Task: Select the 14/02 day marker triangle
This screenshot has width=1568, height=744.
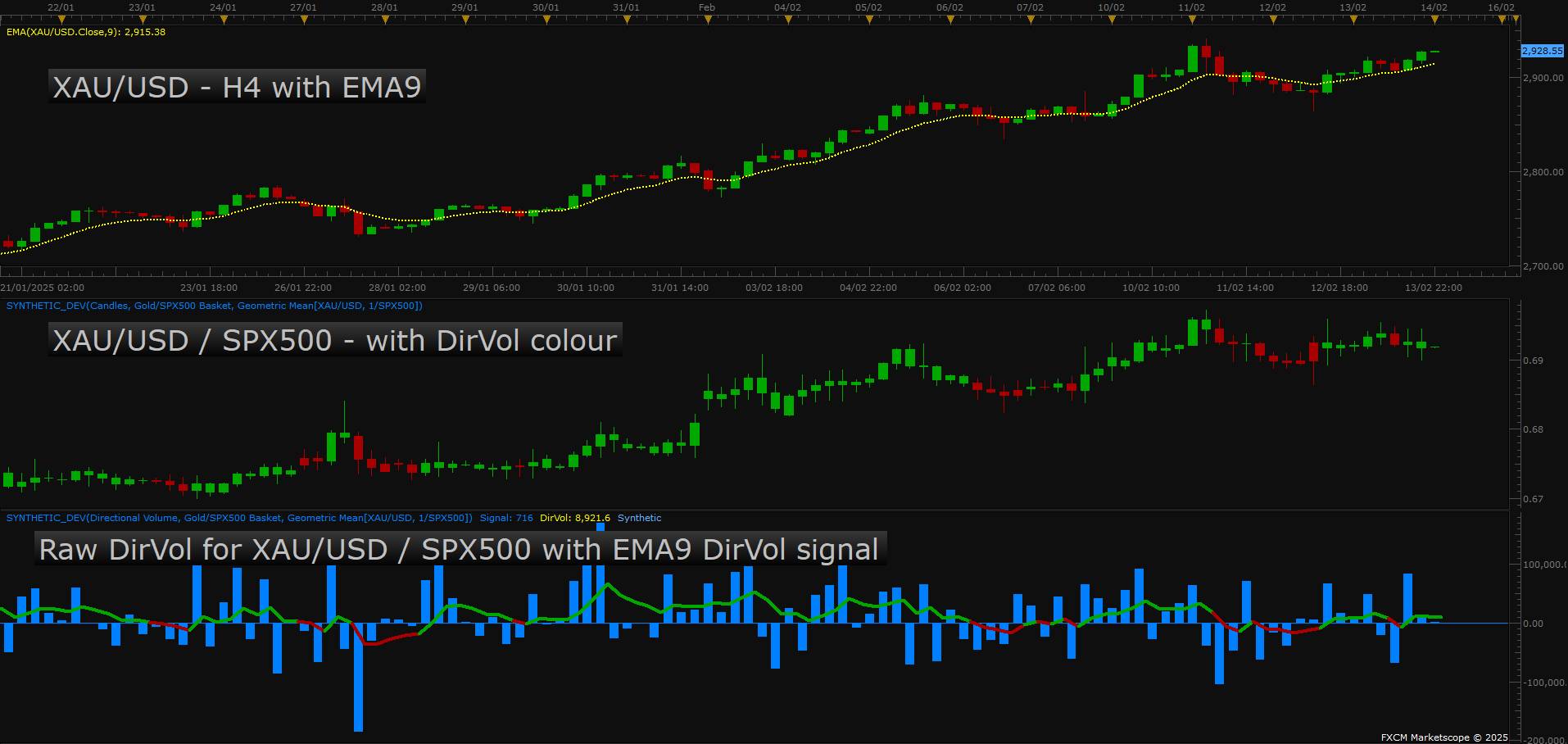Action: point(1434,20)
